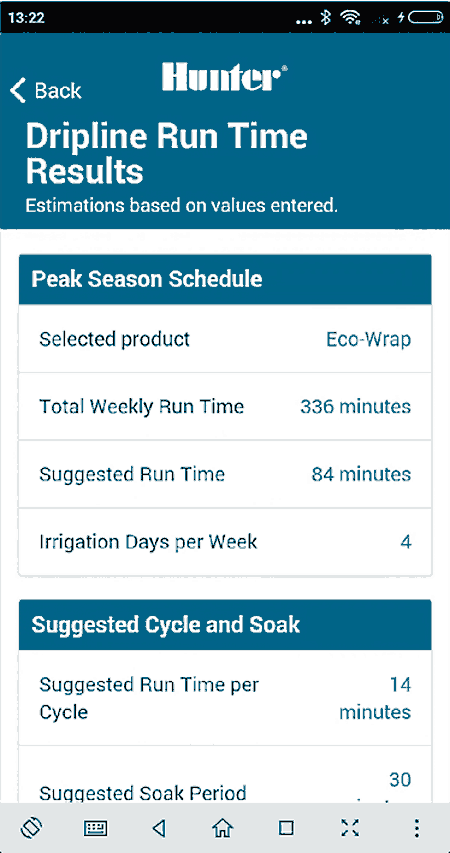Go back using the Back label
Screen dimensions: 450x853
58,90
